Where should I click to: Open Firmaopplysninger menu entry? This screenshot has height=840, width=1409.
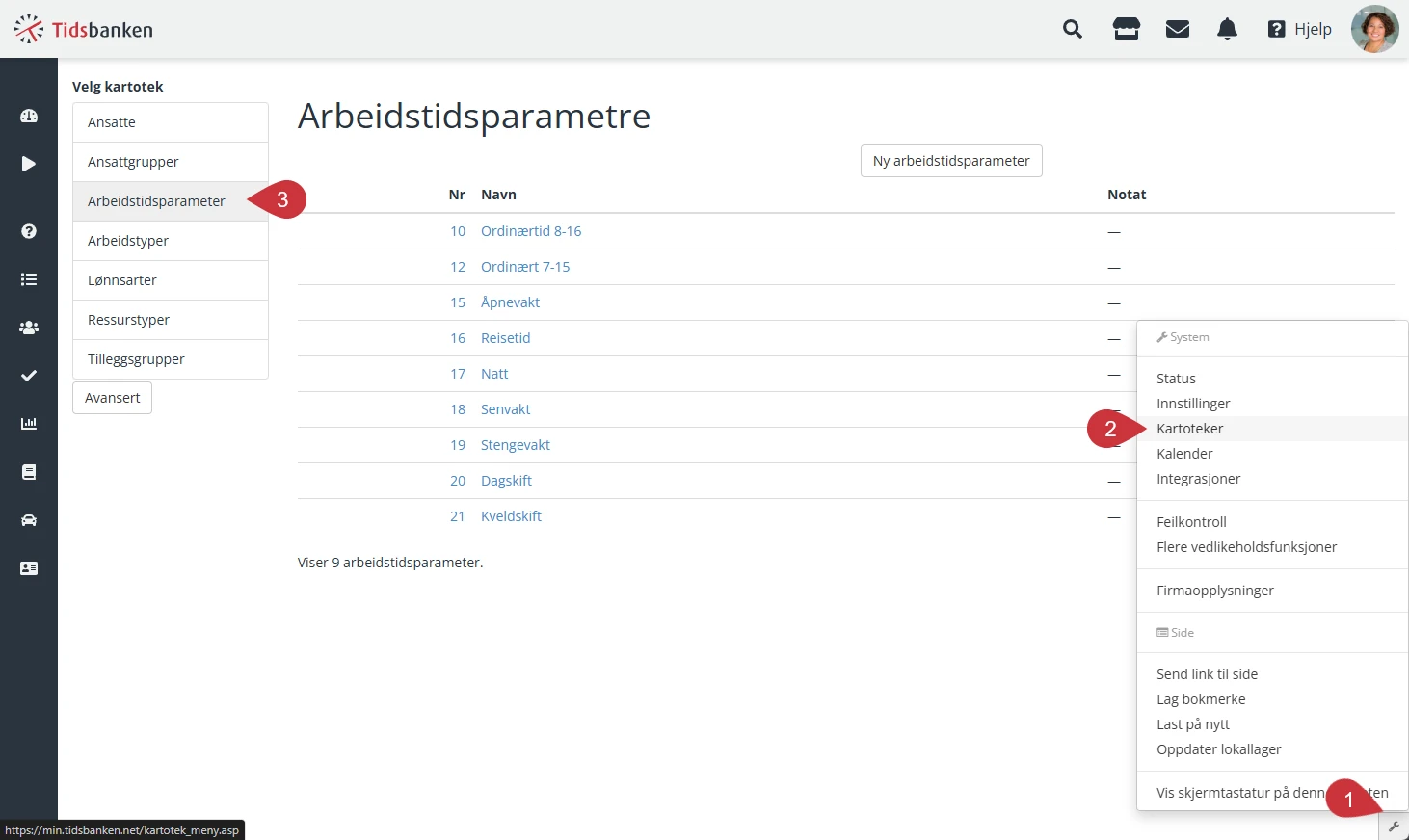1214,591
